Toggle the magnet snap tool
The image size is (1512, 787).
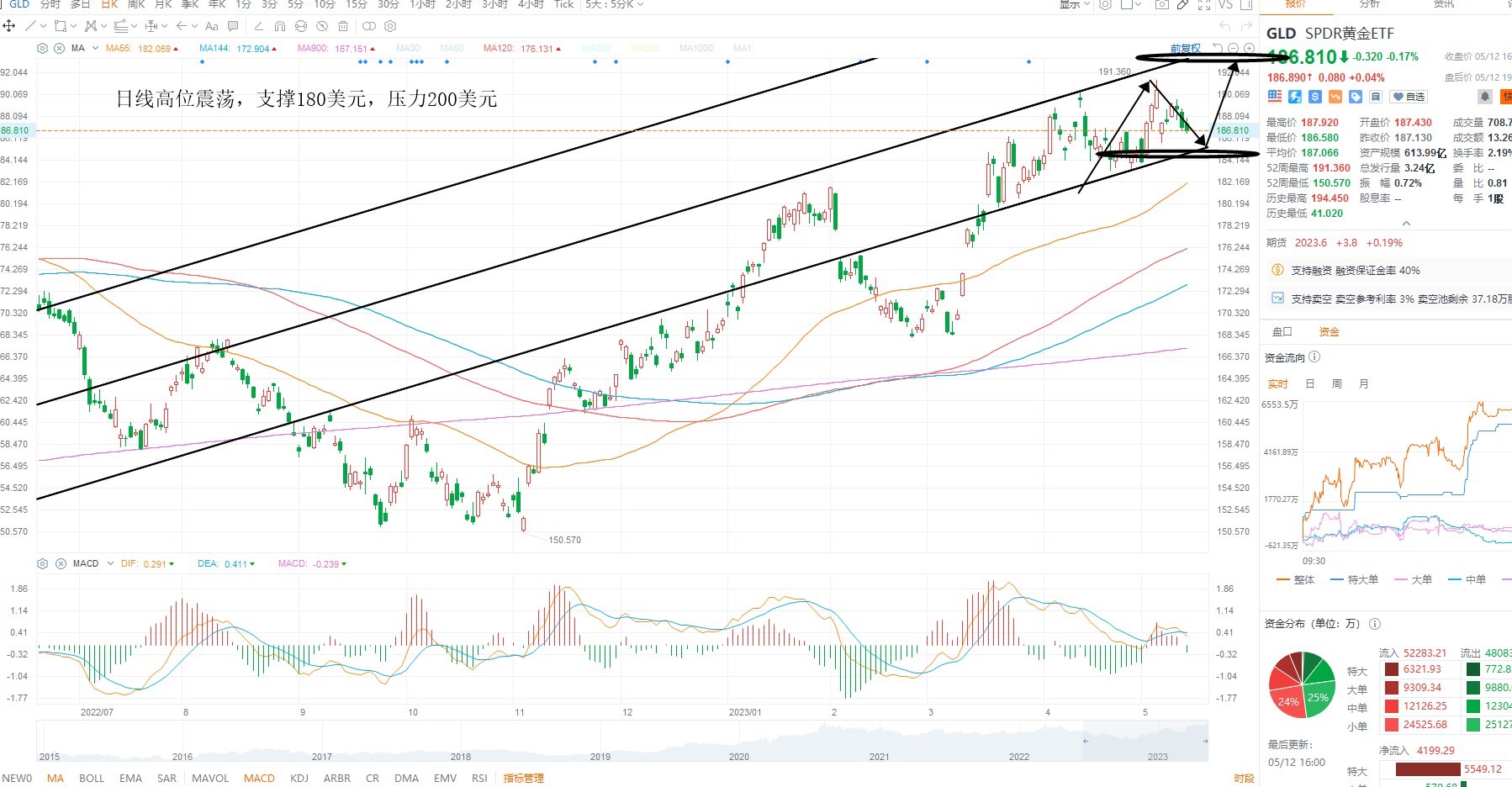(280, 26)
